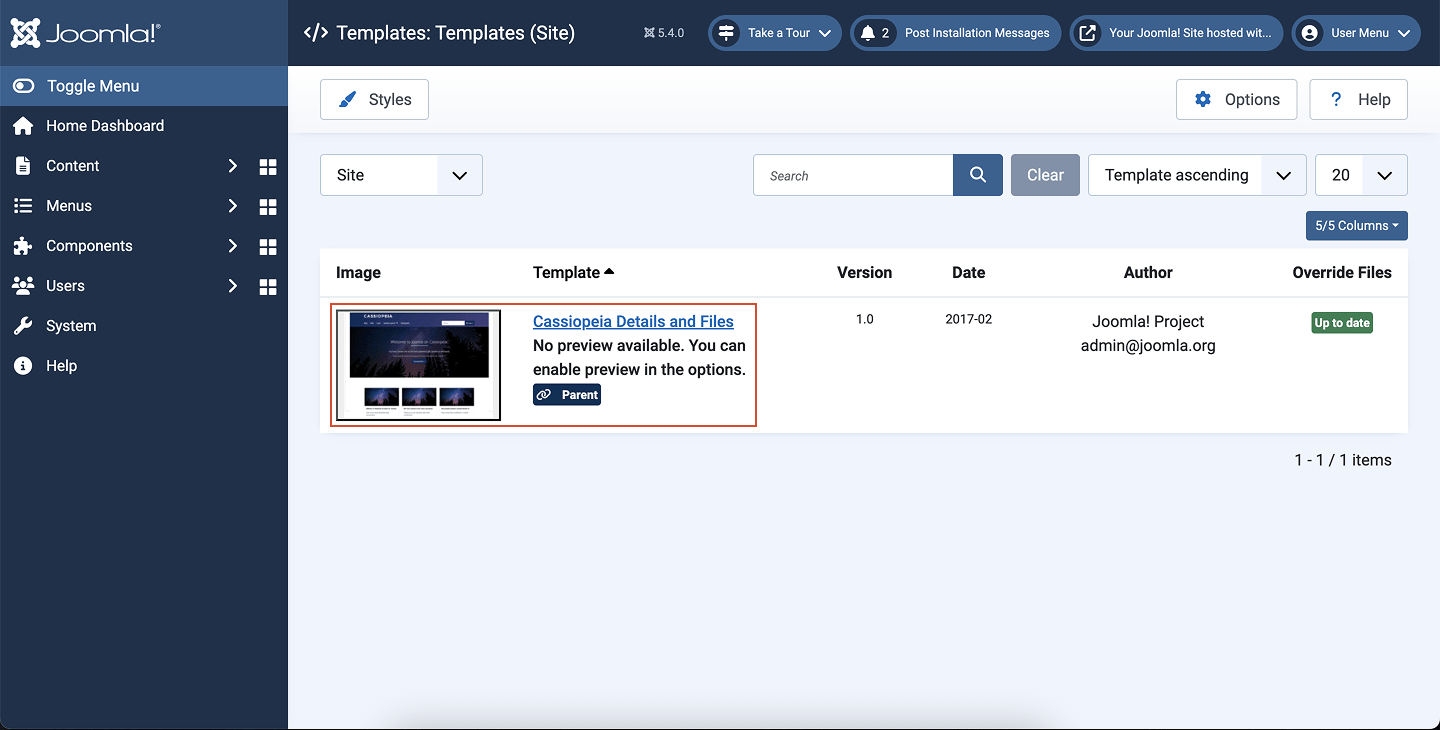Screen dimensions: 1440x730
Task: Click the Options gear icon
Action: coord(1203,100)
